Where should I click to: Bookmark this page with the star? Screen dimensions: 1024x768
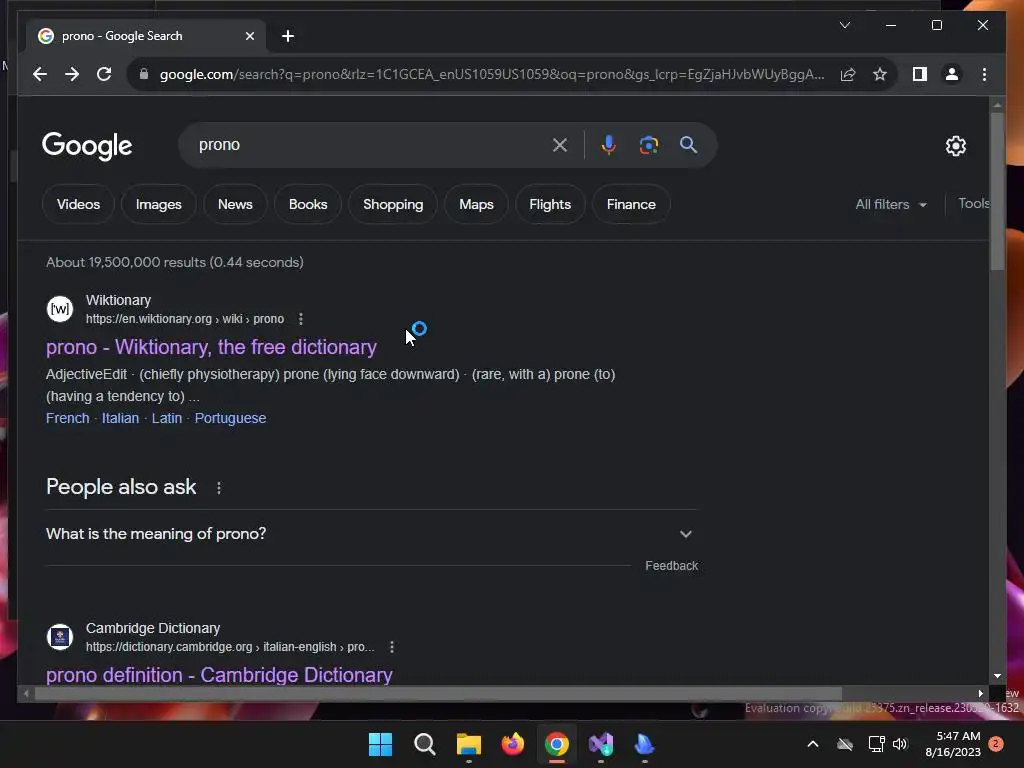(x=880, y=74)
